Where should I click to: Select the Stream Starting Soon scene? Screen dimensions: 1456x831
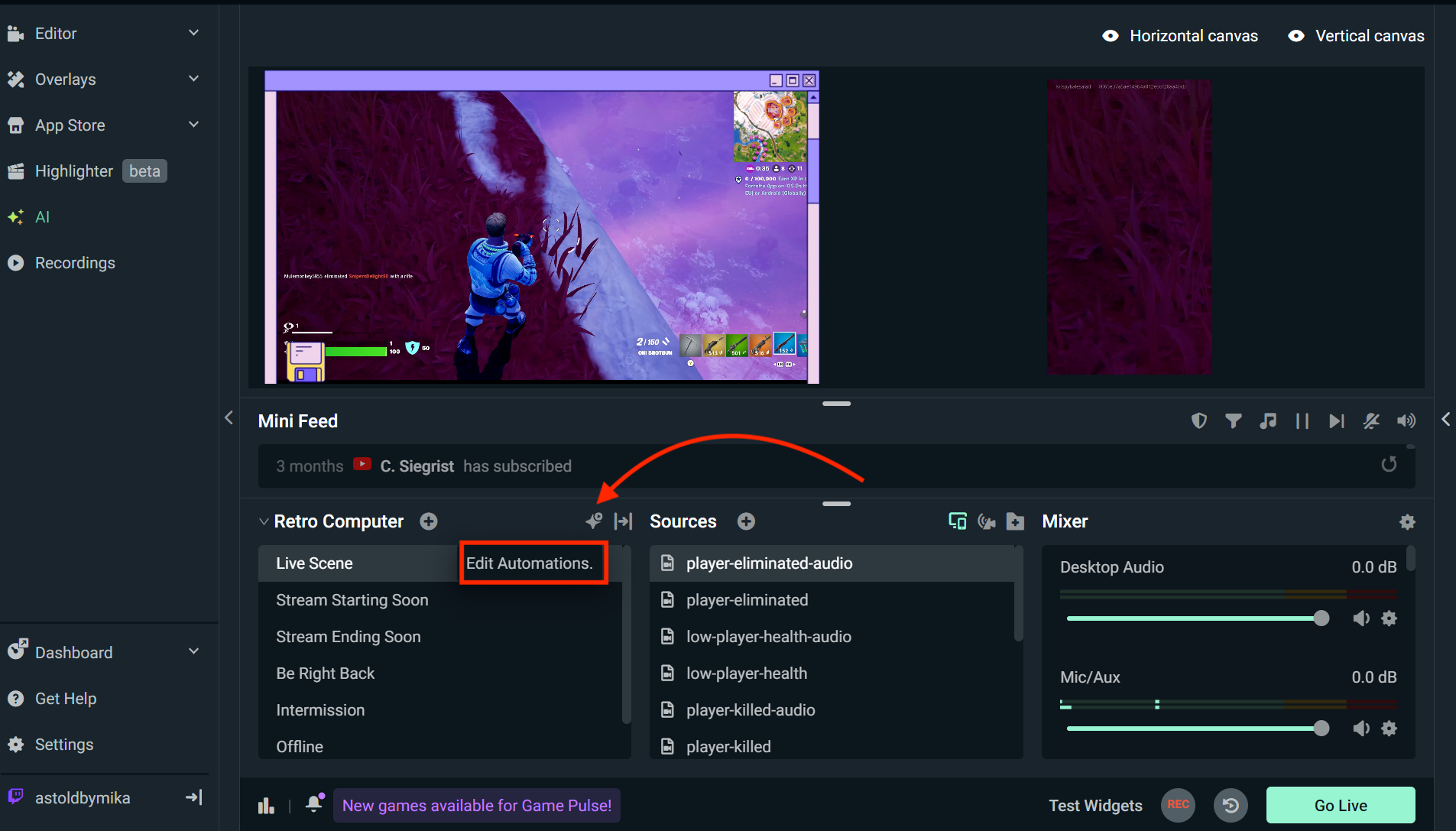click(x=440, y=600)
